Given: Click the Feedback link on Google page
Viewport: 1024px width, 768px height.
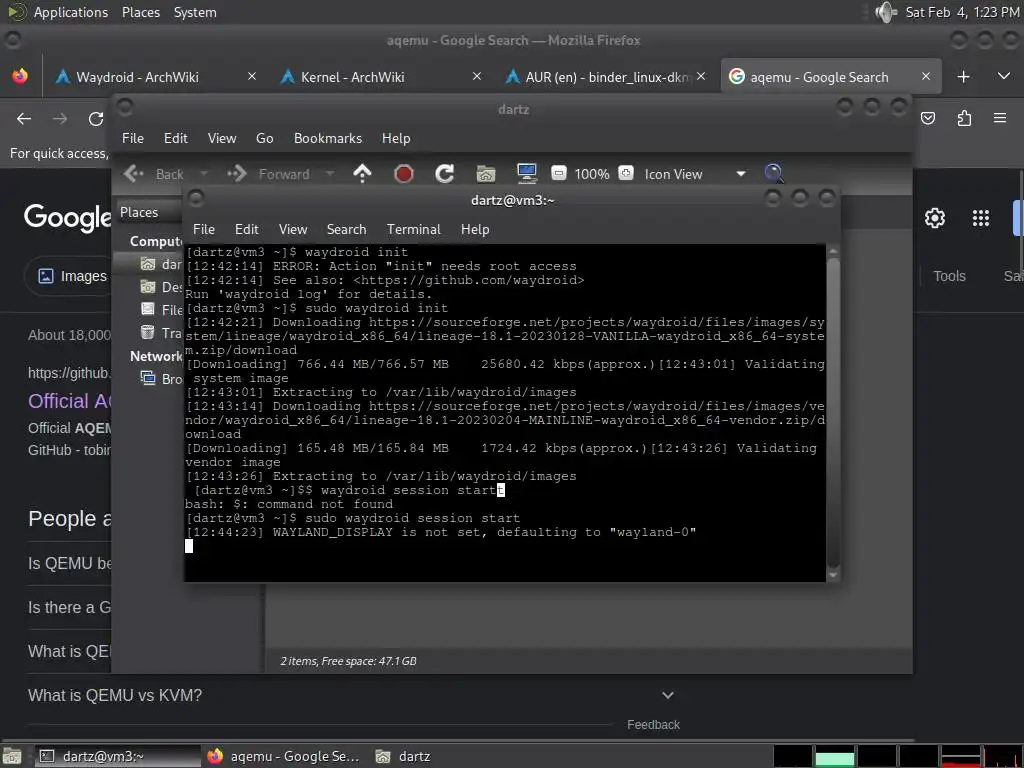Looking at the screenshot, I should 653,725.
